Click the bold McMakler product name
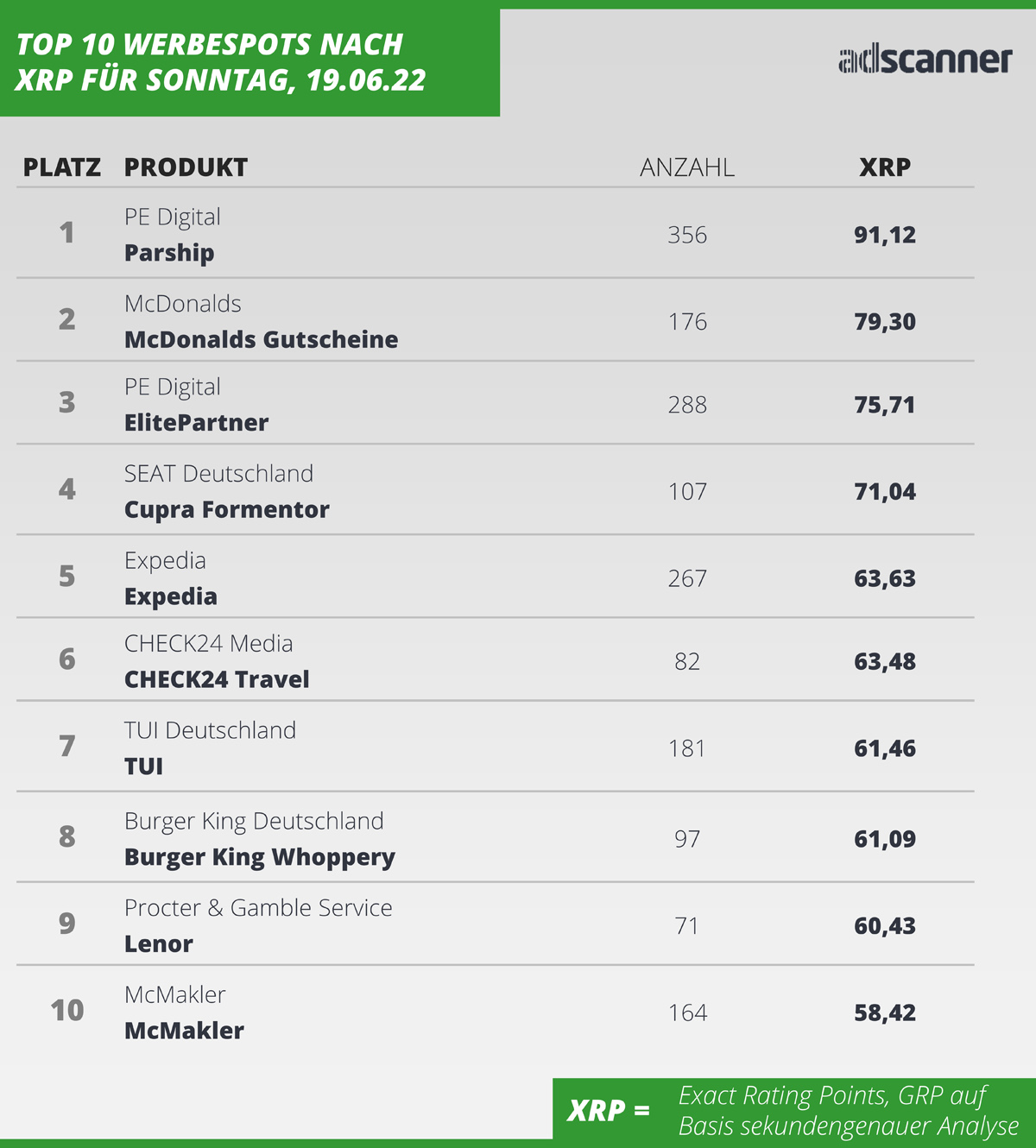 184,1031
